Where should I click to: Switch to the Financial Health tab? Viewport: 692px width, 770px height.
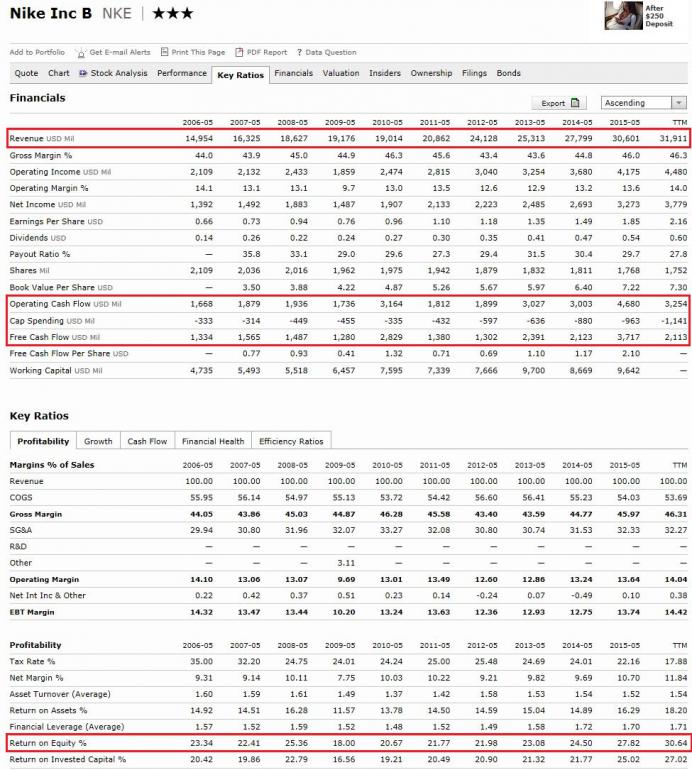pos(213,441)
